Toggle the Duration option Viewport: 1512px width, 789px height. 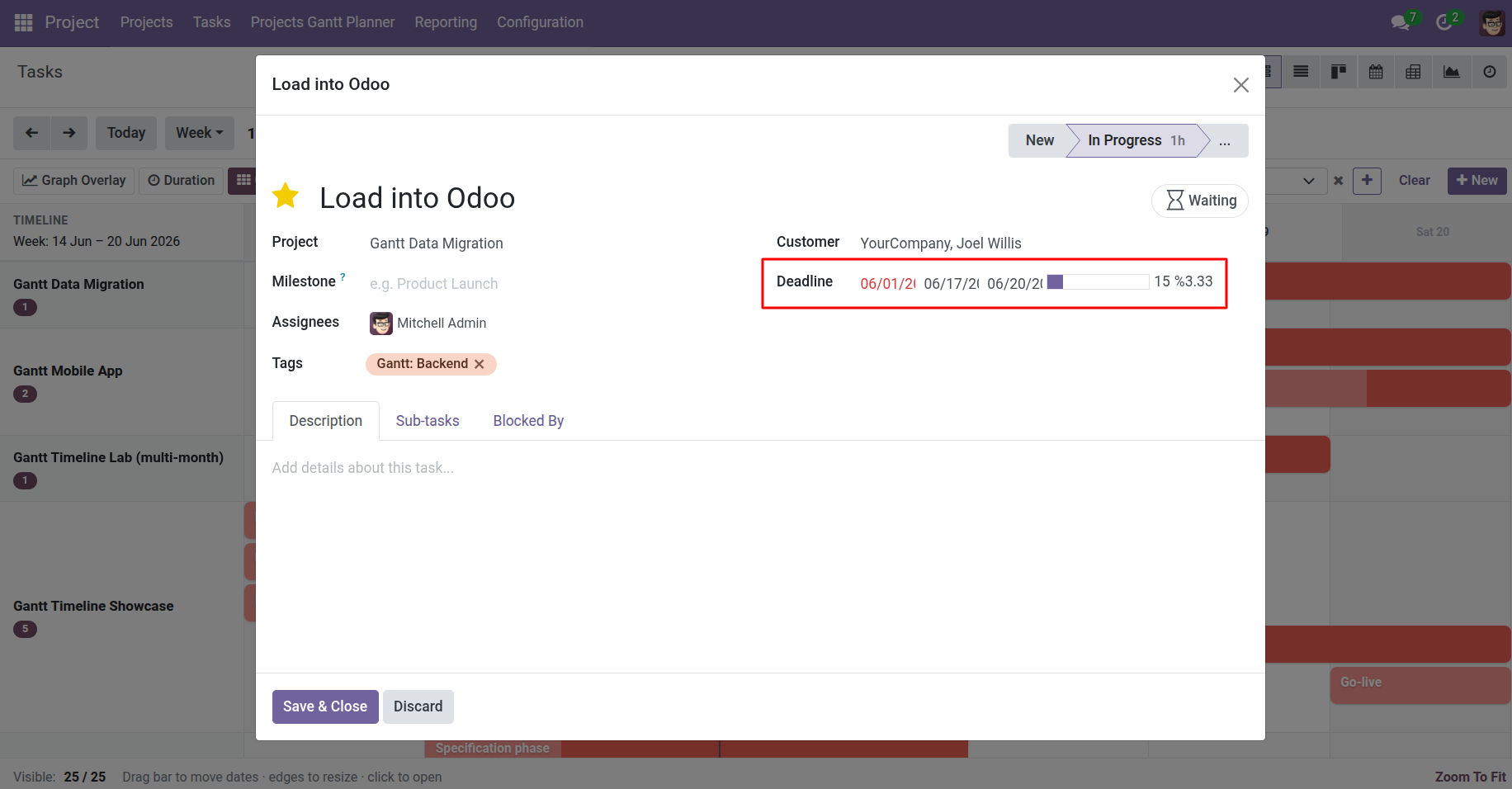click(181, 181)
